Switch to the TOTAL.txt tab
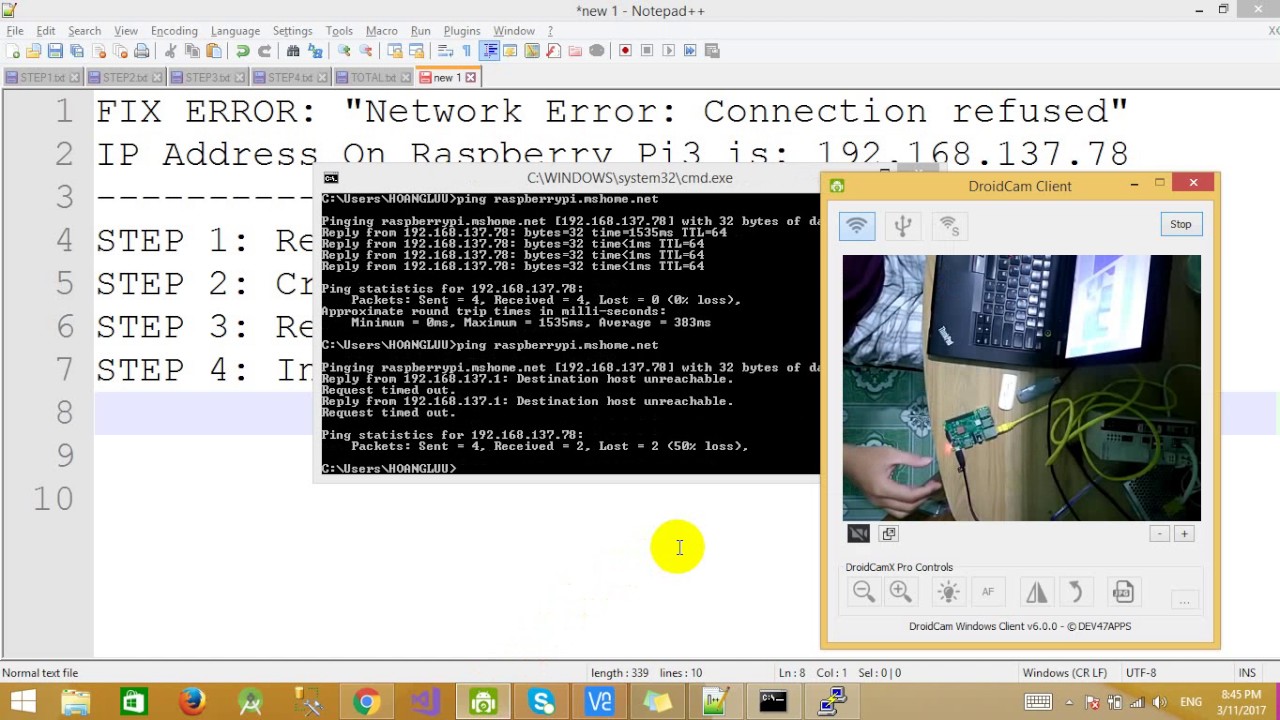The height and width of the screenshot is (720, 1280). tap(373, 77)
